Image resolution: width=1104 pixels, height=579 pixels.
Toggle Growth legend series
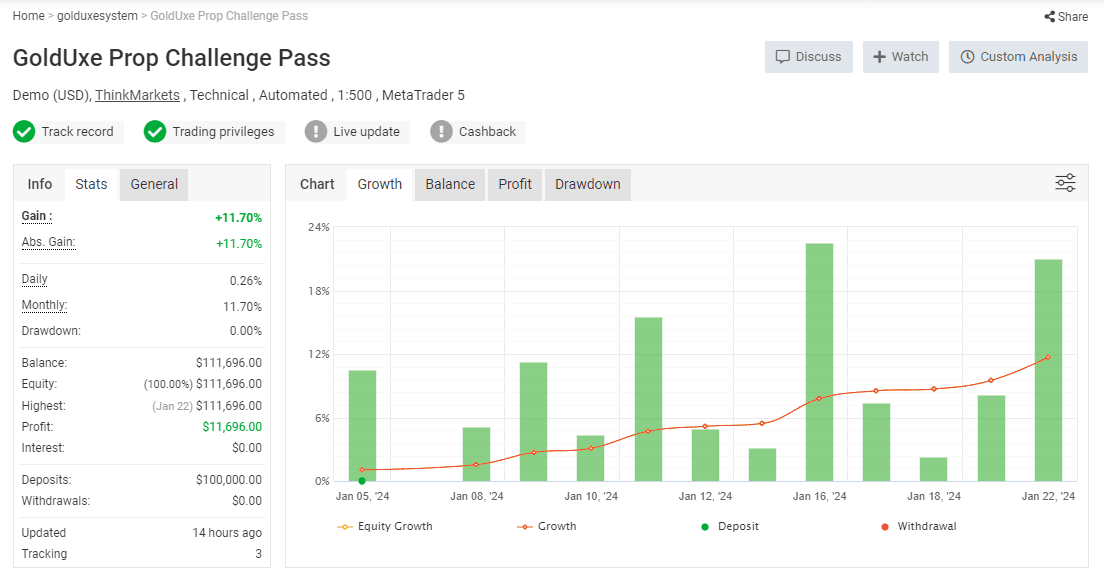click(547, 526)
